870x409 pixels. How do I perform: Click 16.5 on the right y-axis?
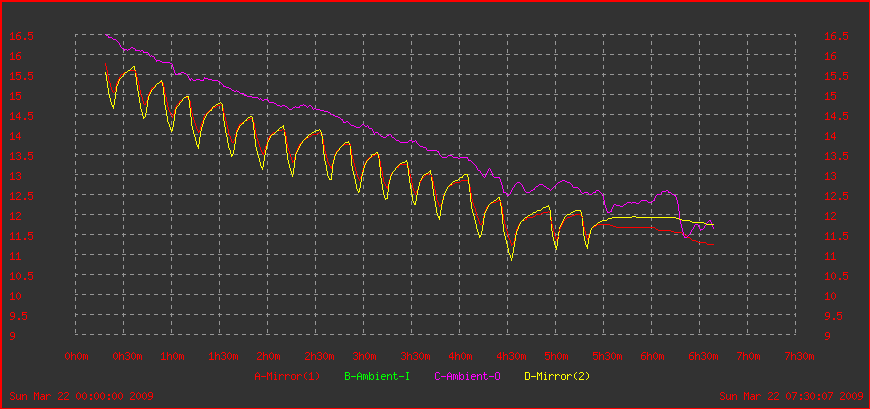tap(836, 37)
